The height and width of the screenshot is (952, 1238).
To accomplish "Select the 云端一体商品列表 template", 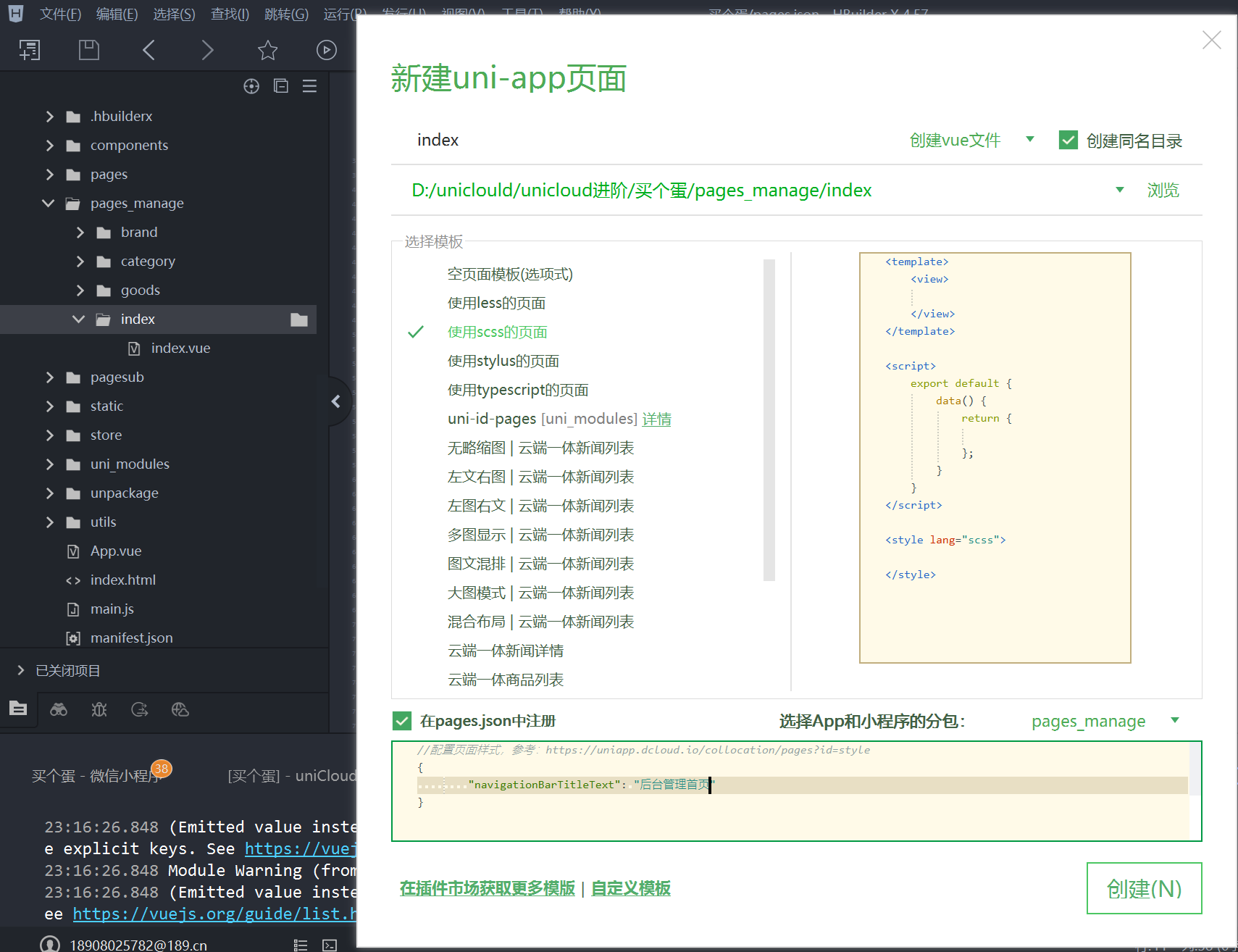I will coord(506,680).
